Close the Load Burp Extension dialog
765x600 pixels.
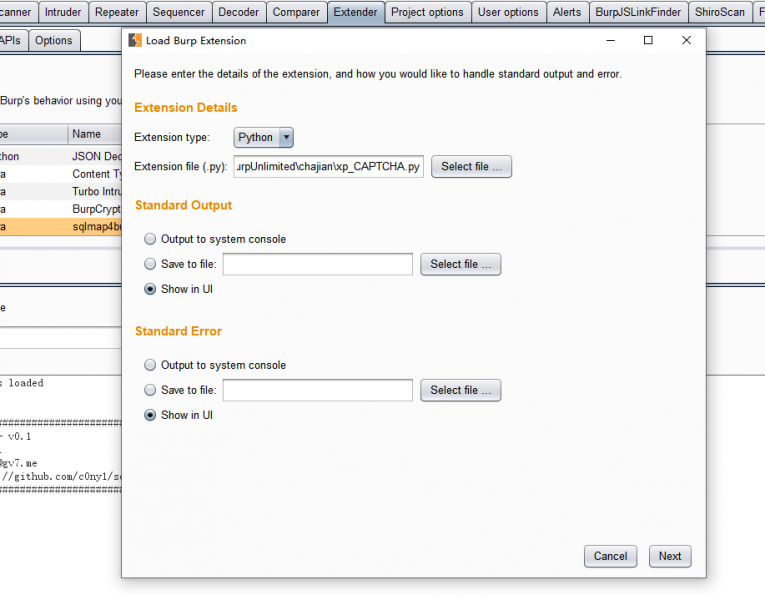coord(686,41)
